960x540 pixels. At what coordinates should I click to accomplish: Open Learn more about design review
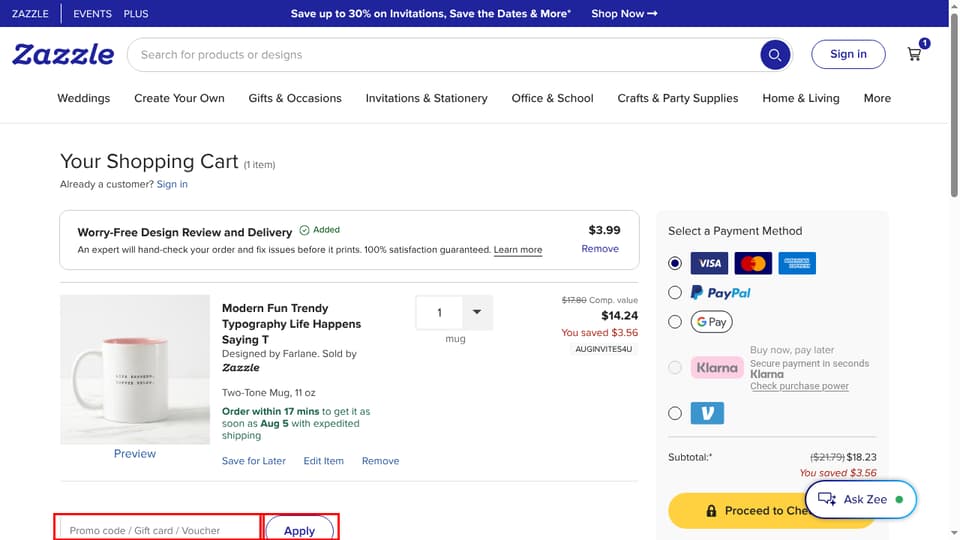tap(518, 250)
